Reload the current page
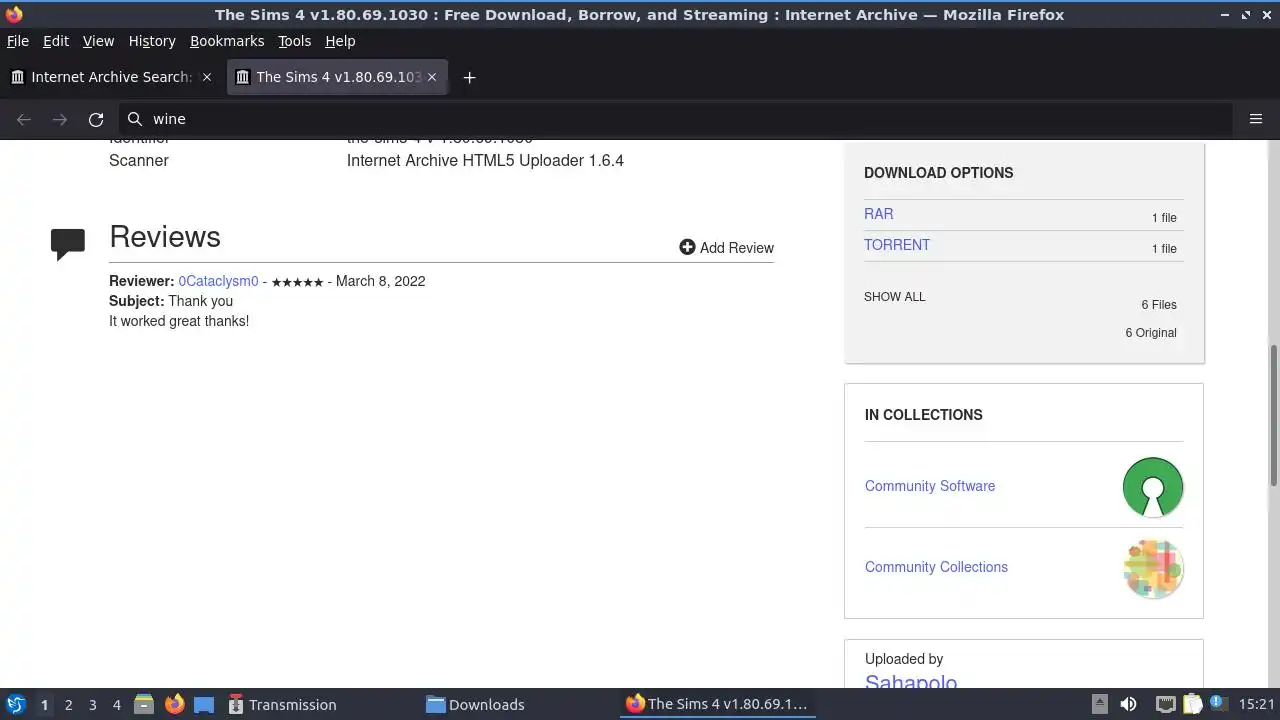This screenshot has height=720, width=1280. (96, 119)
